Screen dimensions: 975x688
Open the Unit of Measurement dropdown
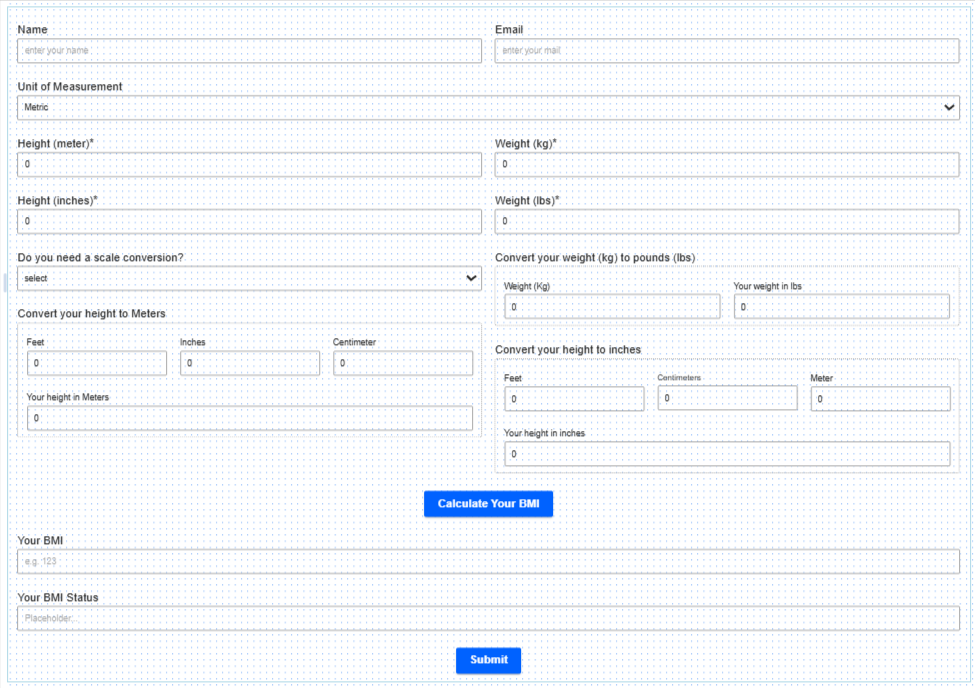pos(487,108)
